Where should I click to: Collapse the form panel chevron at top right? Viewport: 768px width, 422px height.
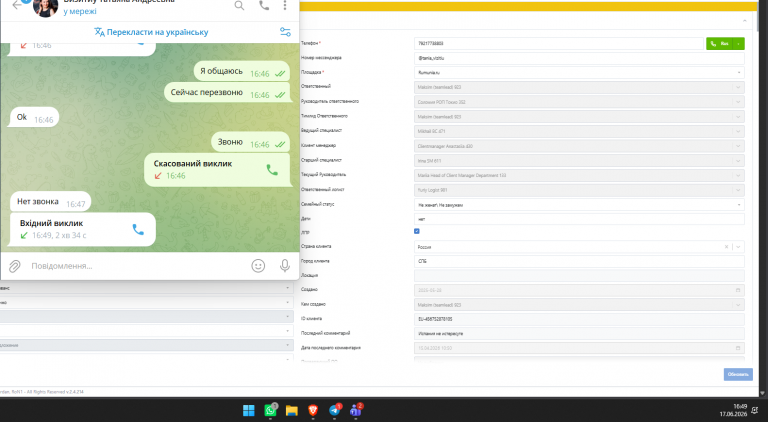pos(744,21)
